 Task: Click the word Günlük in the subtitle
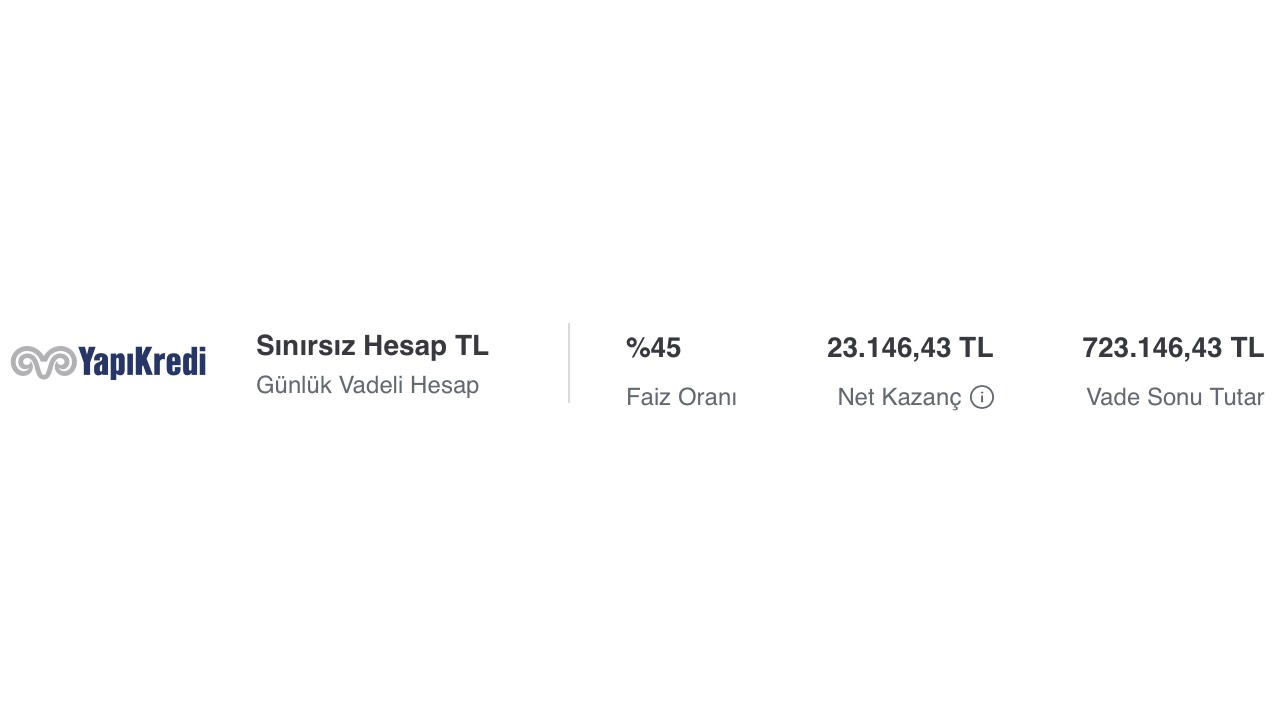[294, 386]
